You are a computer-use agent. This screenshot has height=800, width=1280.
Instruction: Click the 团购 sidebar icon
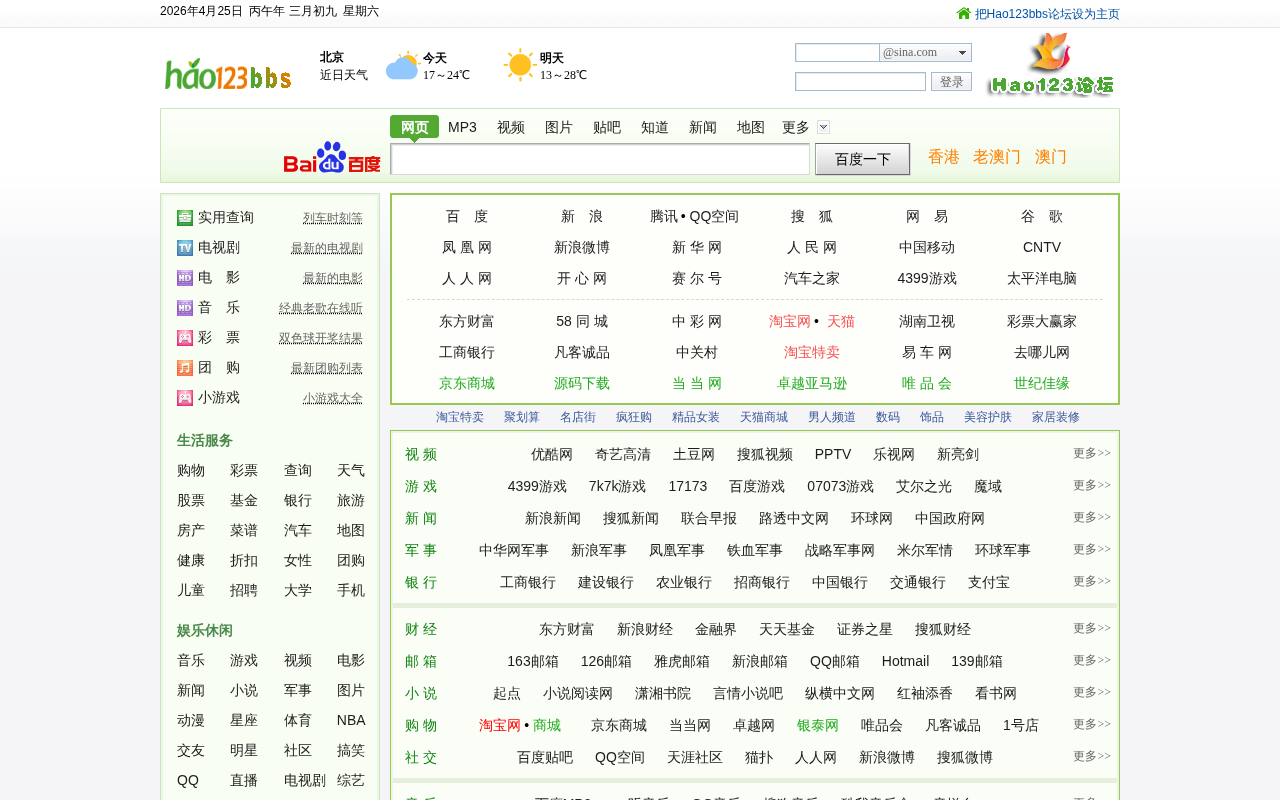pos(185,368)
